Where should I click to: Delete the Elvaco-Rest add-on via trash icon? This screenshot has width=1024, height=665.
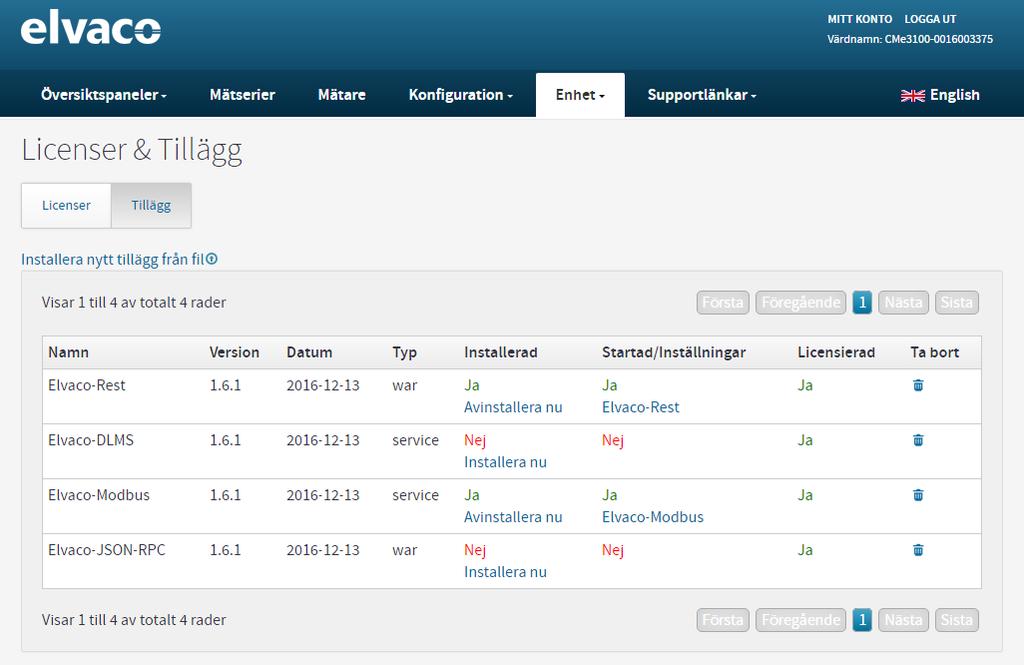coord(918,385)
